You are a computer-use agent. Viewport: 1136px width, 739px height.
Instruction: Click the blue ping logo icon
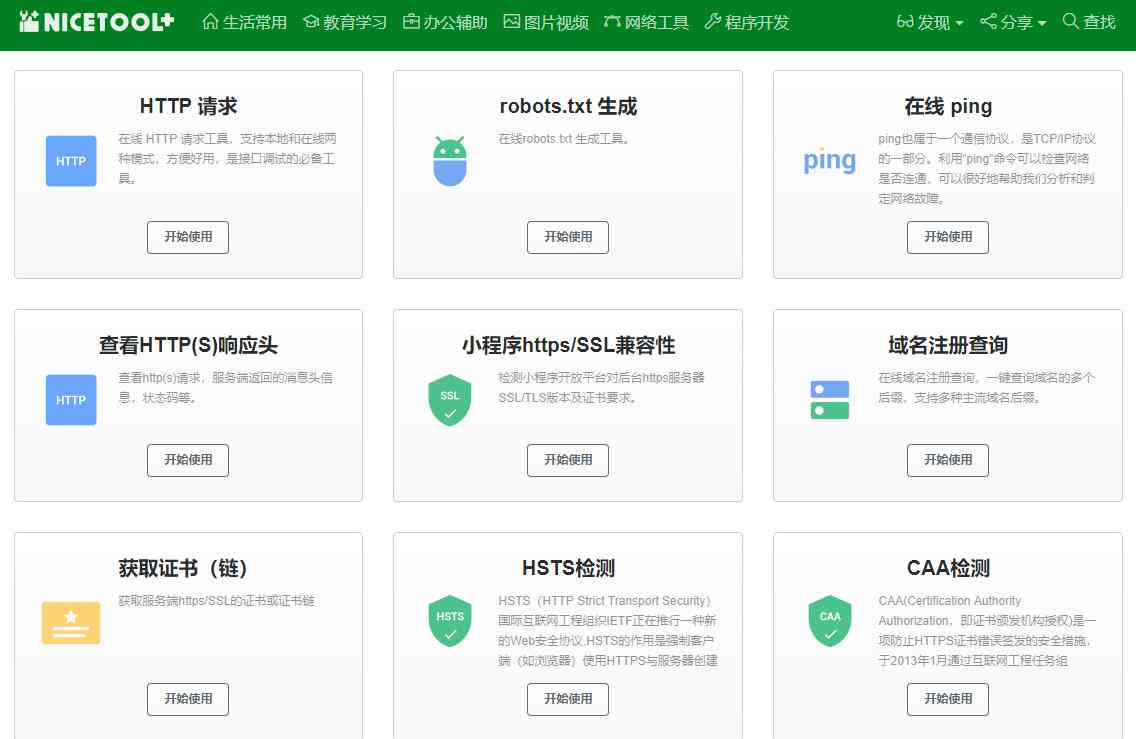click(x=830, y=160)
